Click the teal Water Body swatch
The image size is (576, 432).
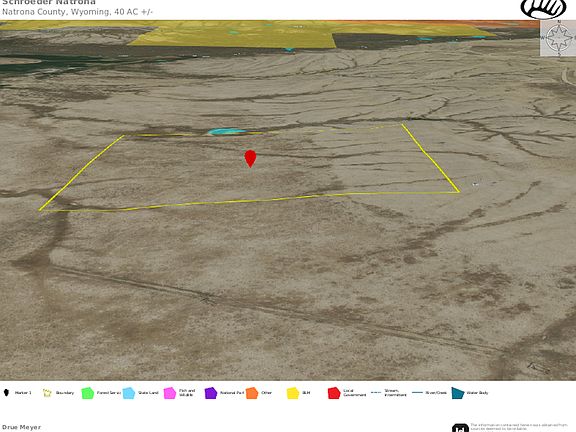coord(457,393)
